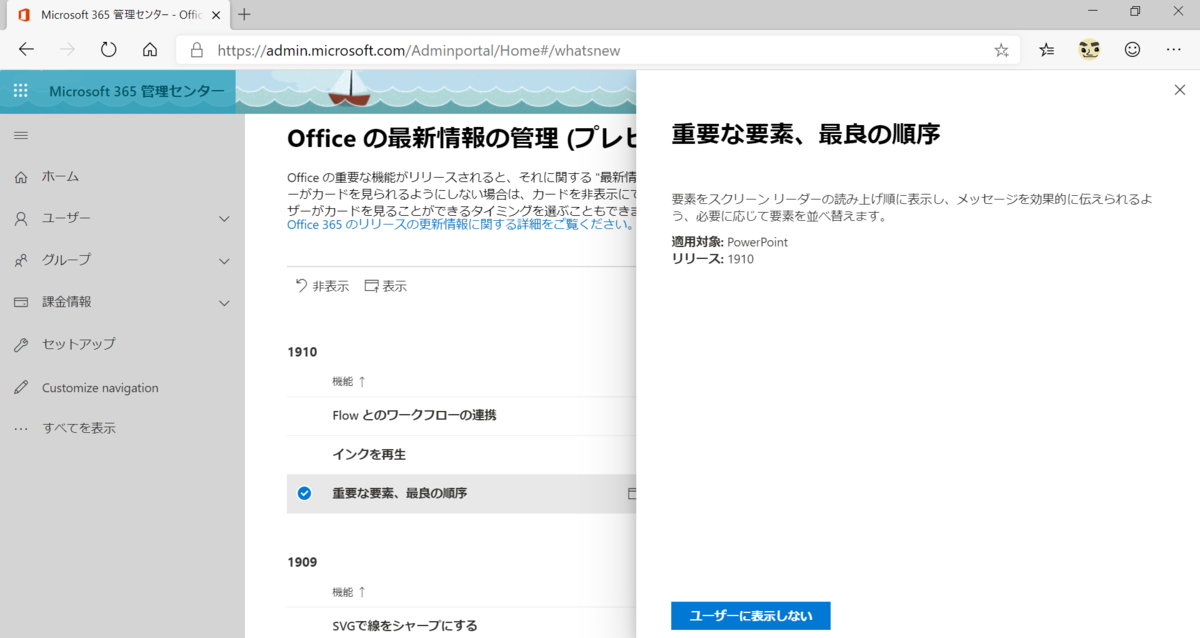
Task: Click the ユーザーに表示しない button
Action: tap(750, 616)
